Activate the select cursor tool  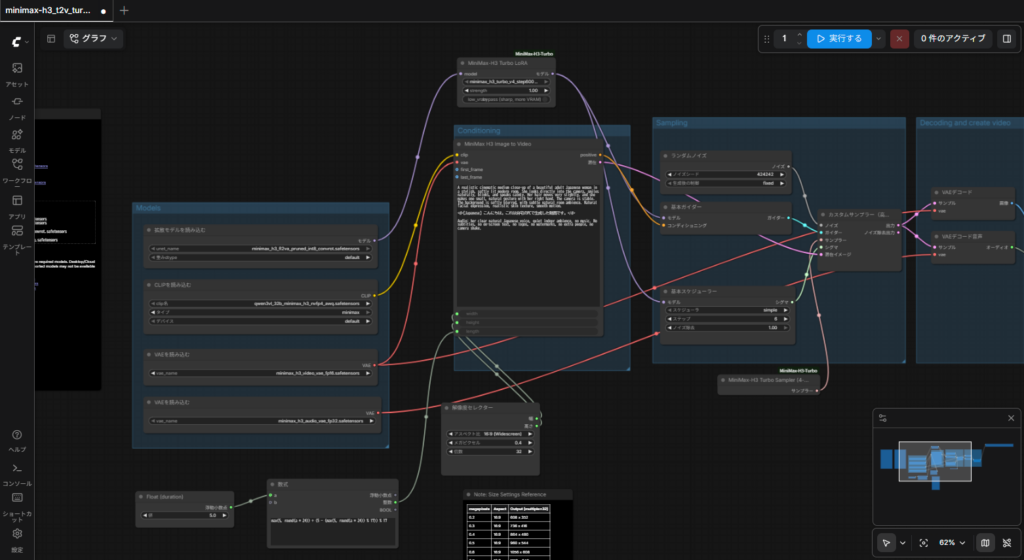tap(886, 542)
